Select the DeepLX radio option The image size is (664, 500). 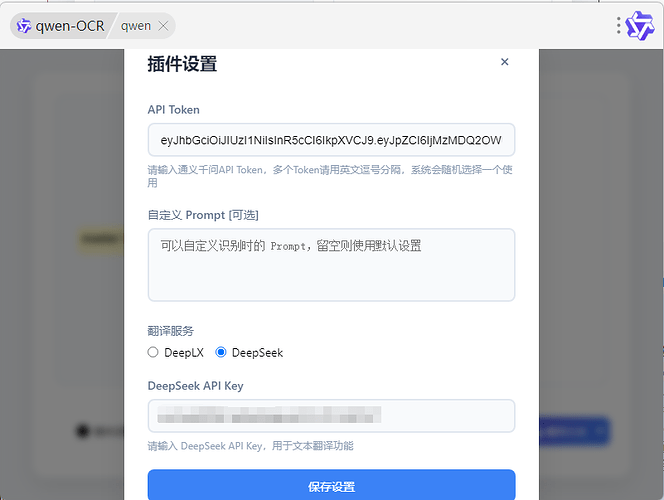tap(153, 352)
